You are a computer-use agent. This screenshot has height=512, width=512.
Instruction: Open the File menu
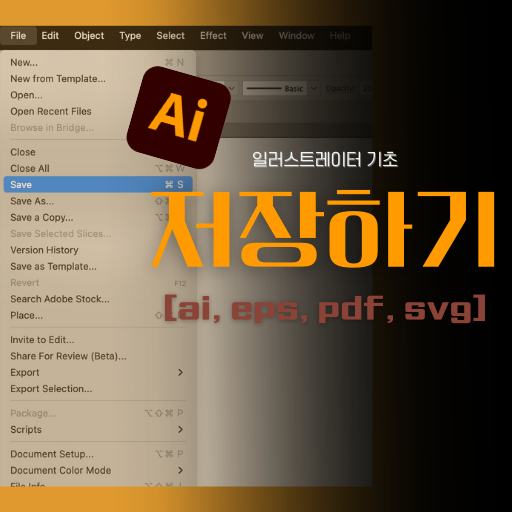18,36
